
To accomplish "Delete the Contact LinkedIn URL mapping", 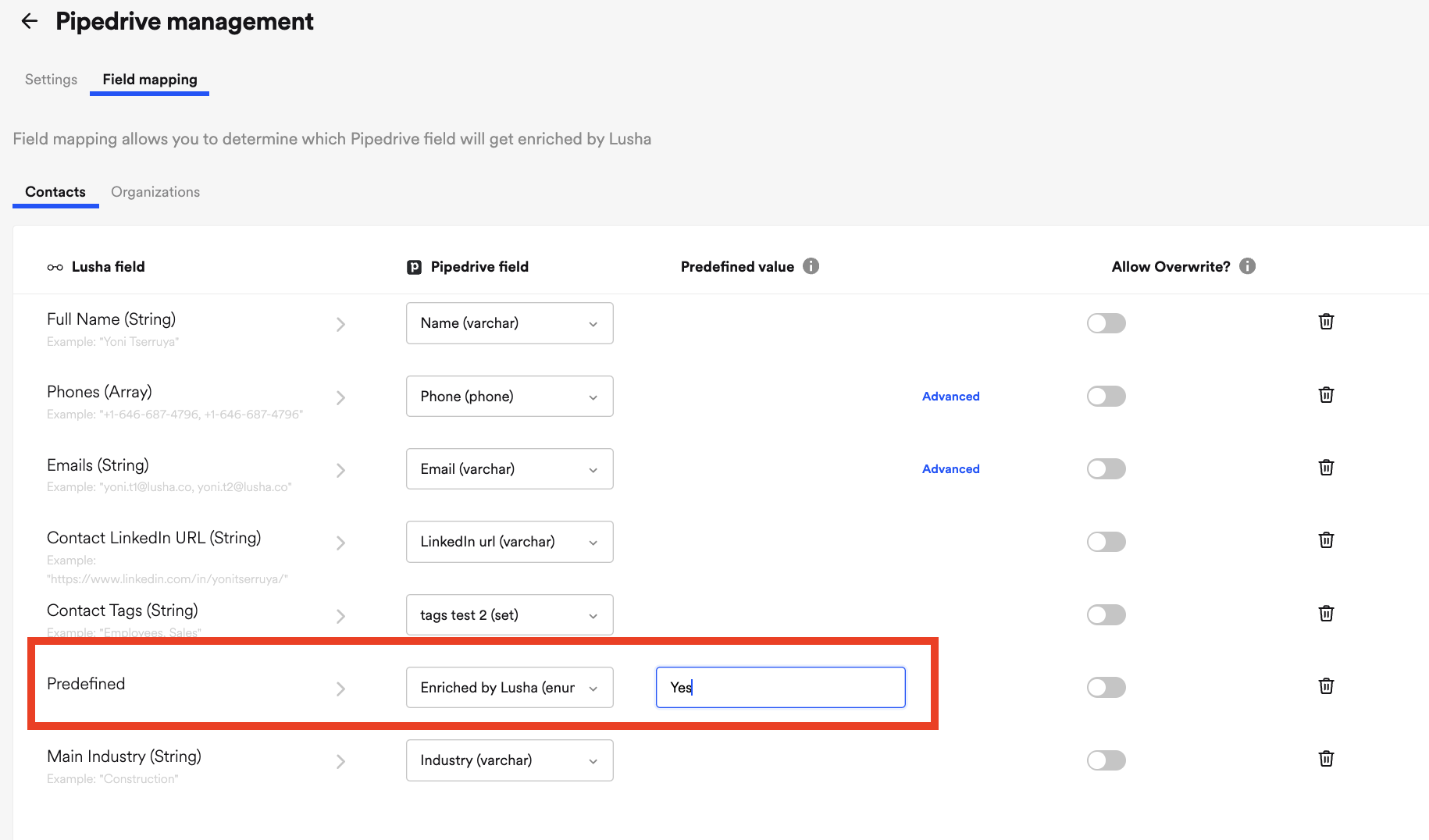I will [x=1326, y=540].
